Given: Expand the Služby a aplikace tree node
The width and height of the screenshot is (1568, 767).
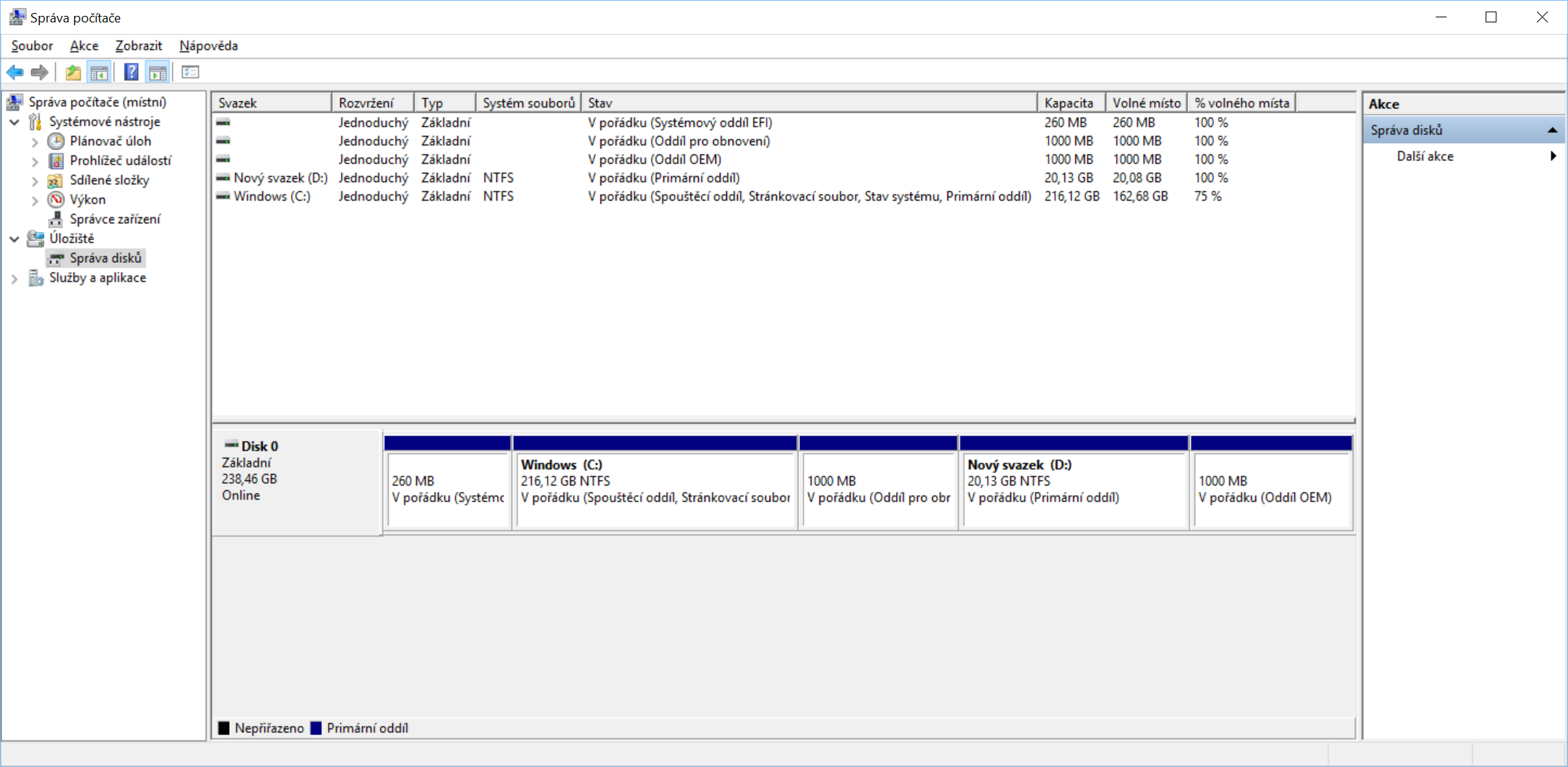Looking at the screenshot, I should point(14,278).
